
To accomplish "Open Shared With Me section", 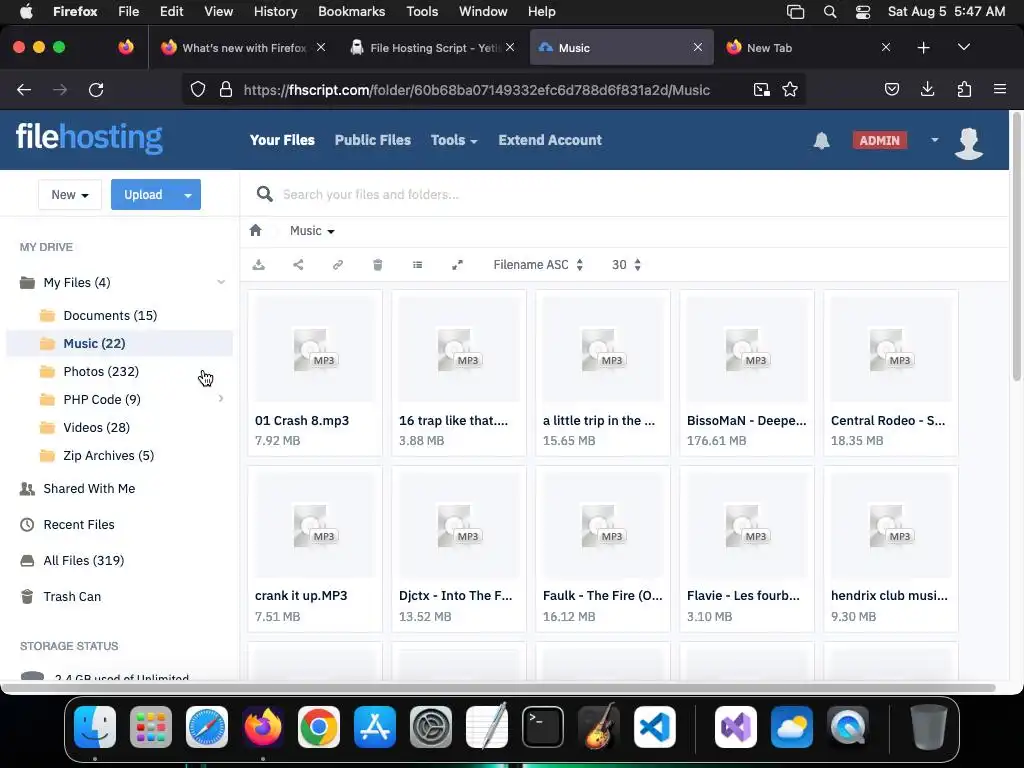I will [89, 488].
